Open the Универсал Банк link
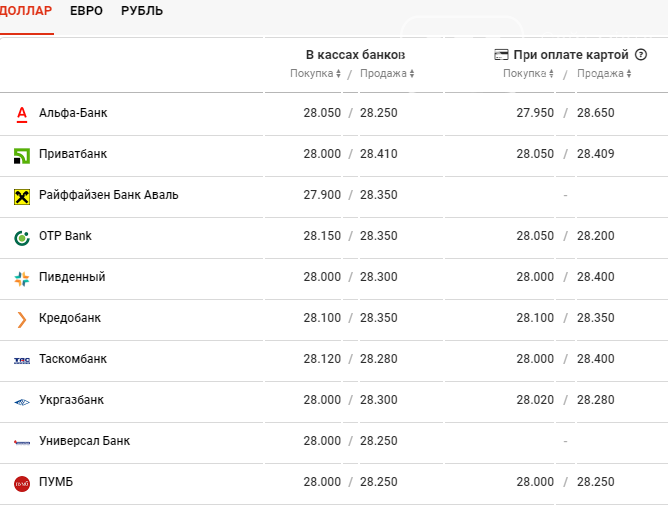 coord(84,442)
